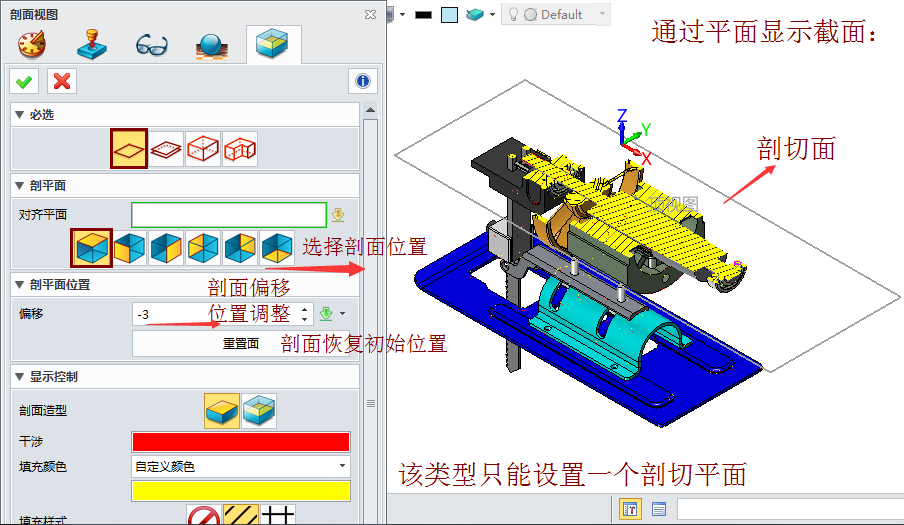Confirm with the green checkmark button

tap(24, 81)
